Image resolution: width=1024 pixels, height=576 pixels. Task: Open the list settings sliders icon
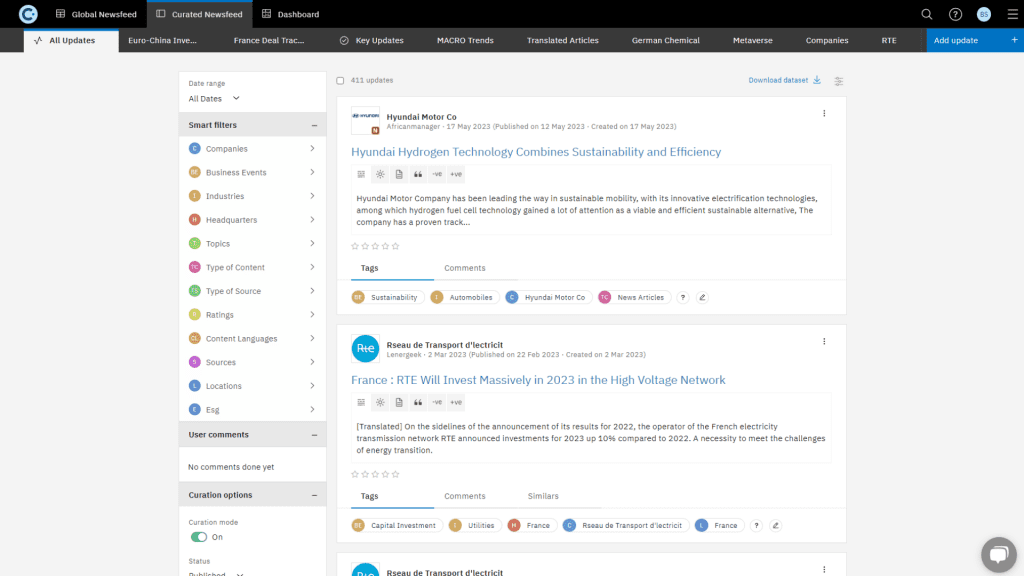[x=839, y=81]
